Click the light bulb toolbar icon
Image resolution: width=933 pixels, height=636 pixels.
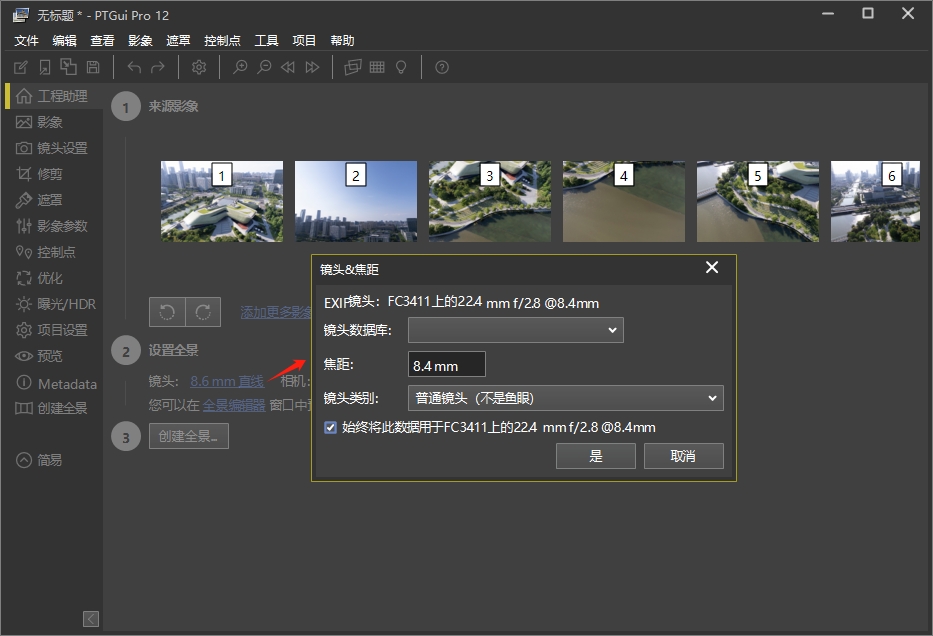pos(401,67)
